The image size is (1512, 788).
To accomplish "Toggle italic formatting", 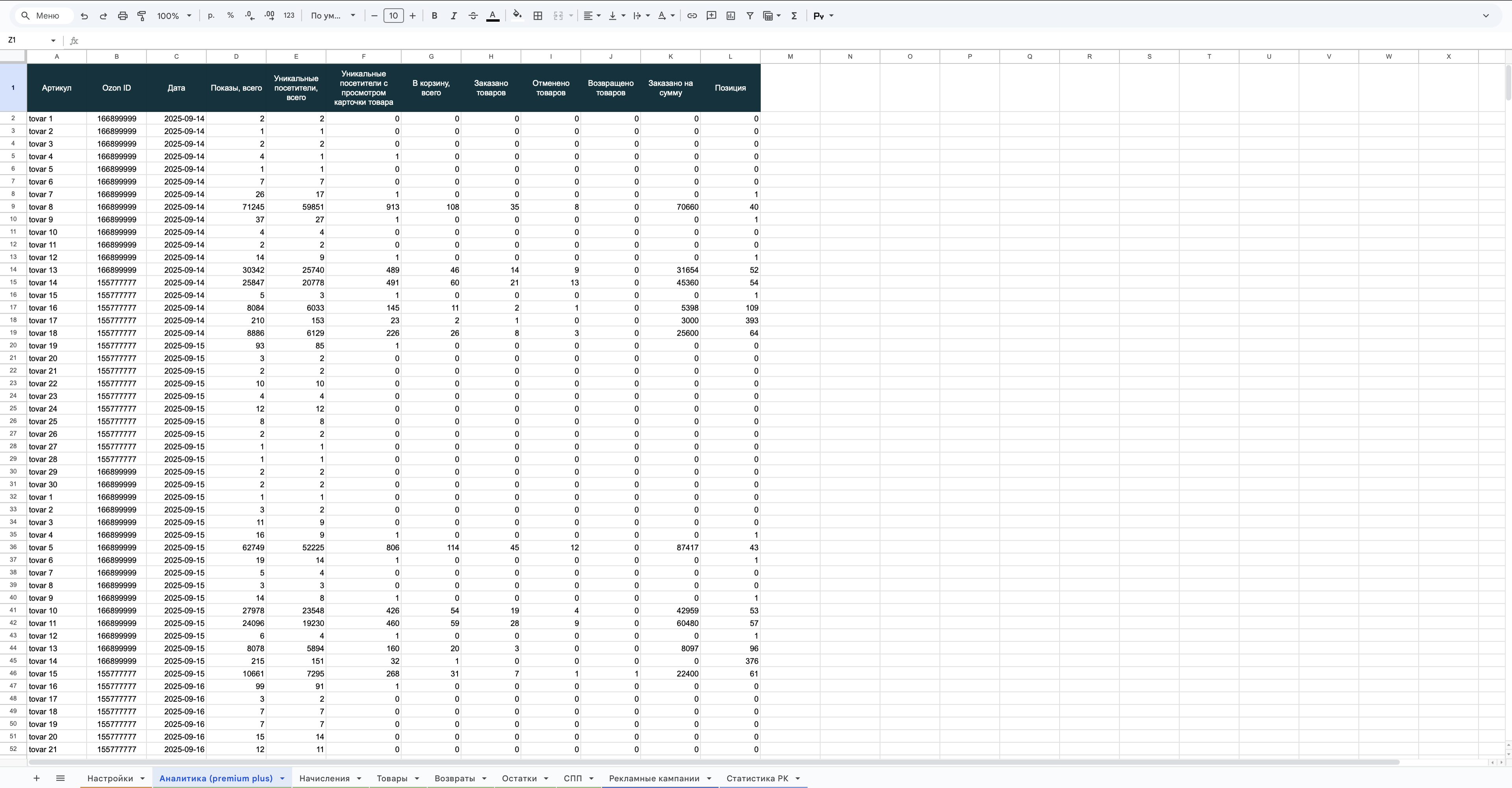I will [x=454, y=16].
